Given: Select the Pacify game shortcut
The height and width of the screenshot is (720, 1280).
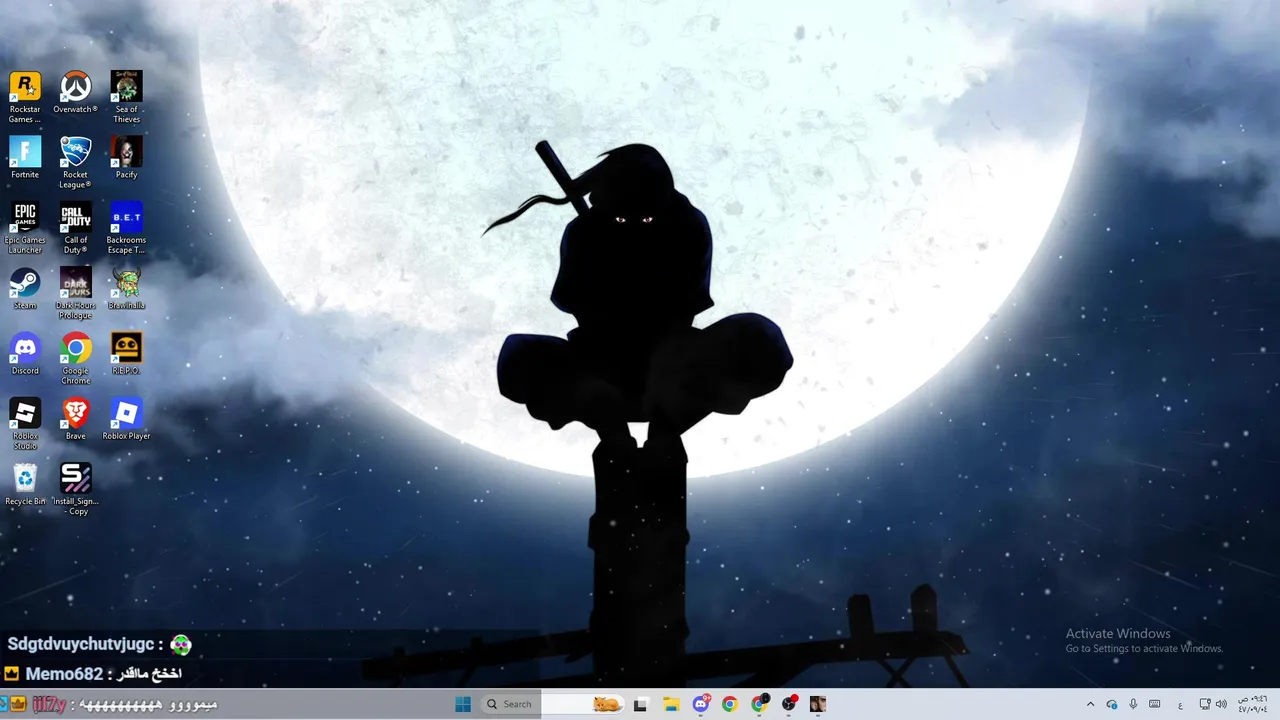Looking at the screenshot, I should [x=127, y=157].
